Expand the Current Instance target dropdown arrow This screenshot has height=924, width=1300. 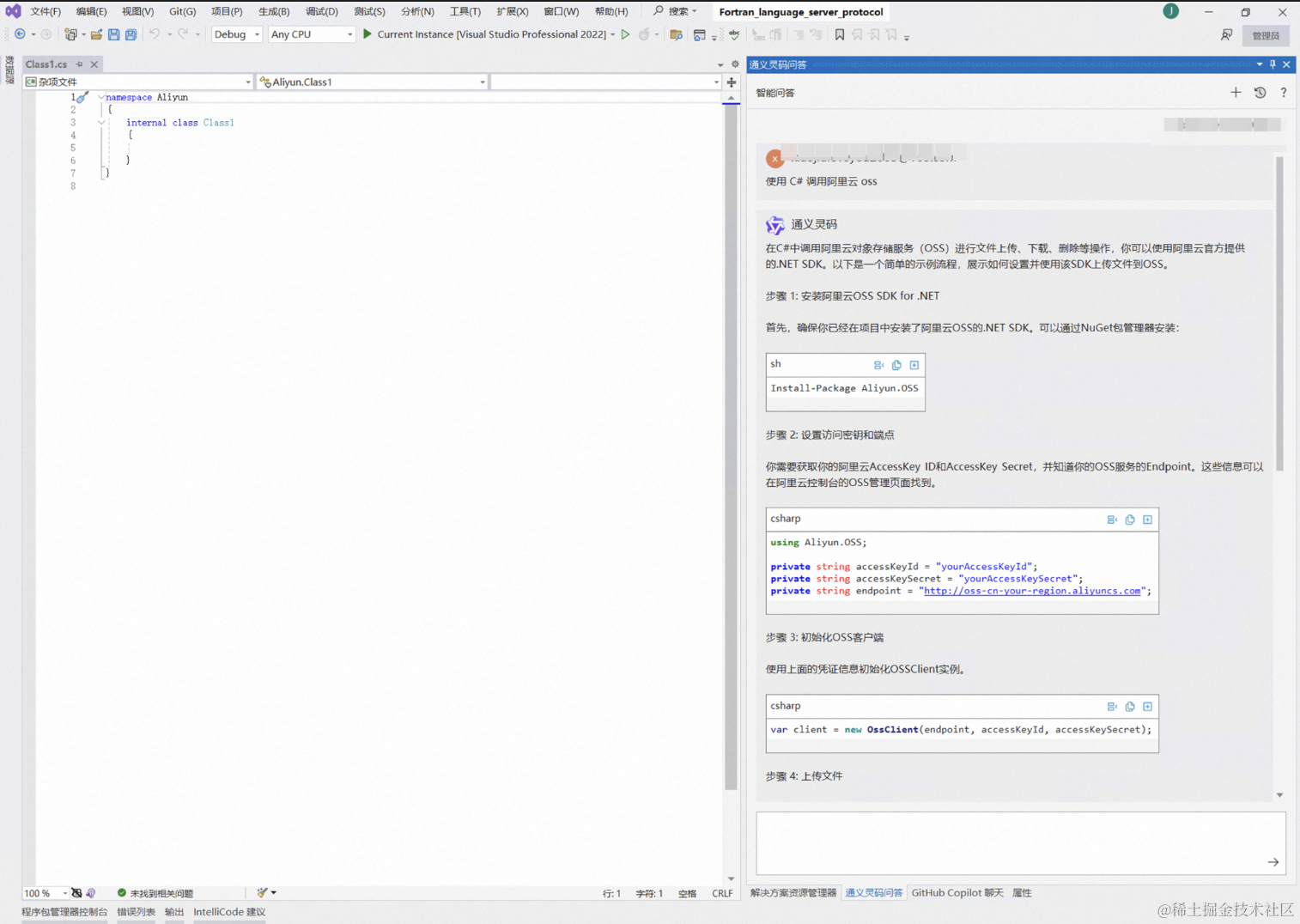coord(612,35)
